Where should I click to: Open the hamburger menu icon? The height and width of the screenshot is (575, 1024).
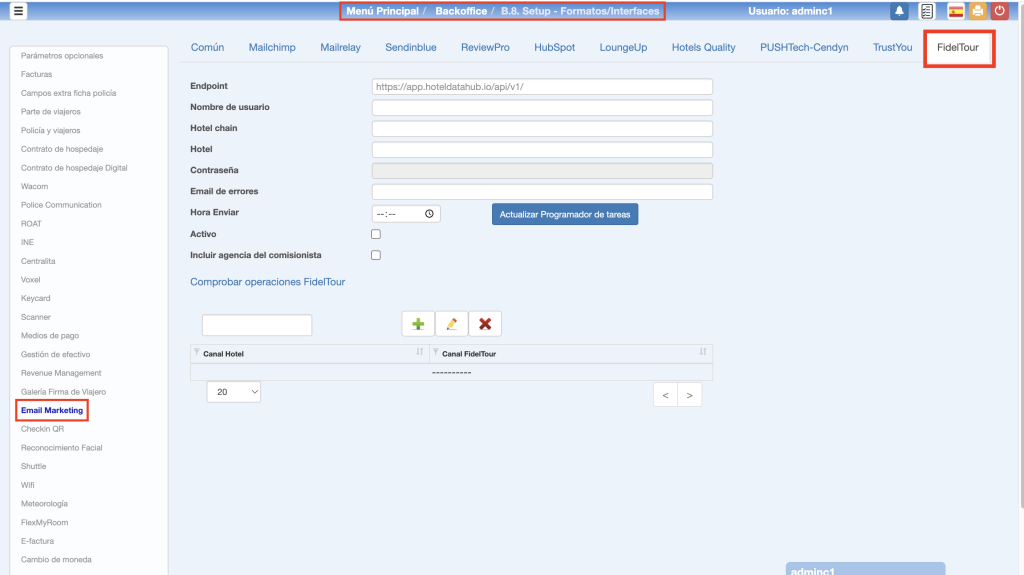coord(19,11)
